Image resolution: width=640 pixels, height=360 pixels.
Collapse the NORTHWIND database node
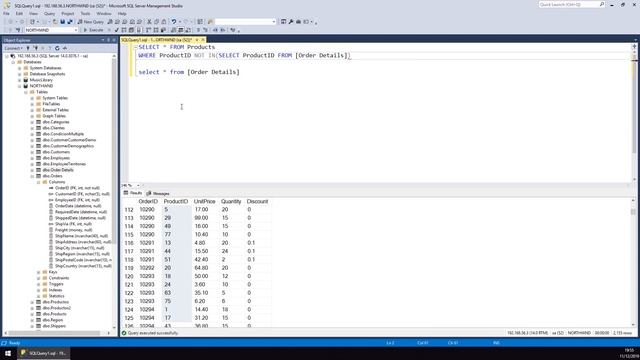(x=20, y=86)
